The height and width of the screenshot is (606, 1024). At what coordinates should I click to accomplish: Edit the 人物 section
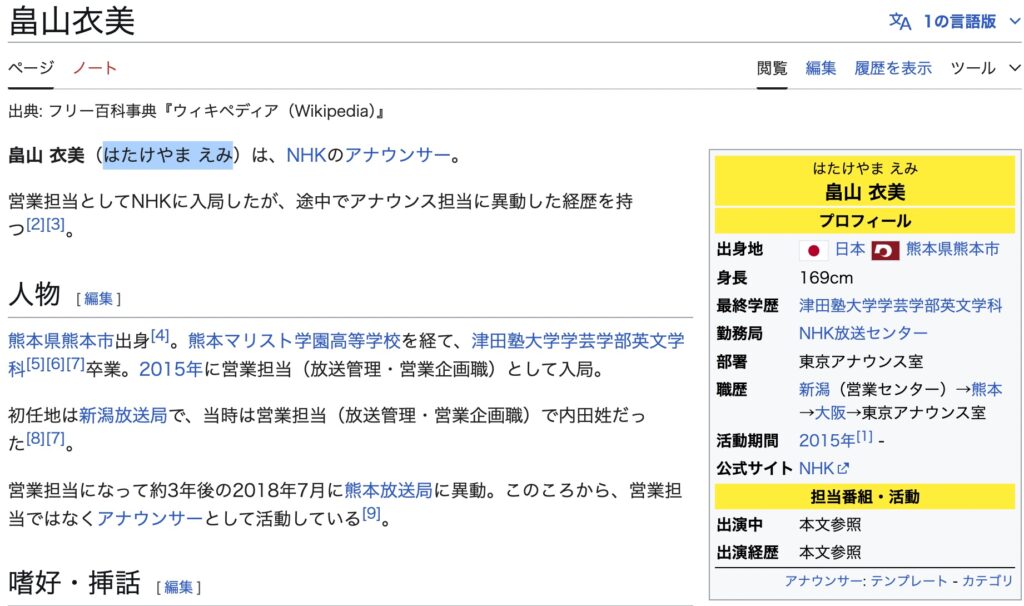tap(98, 299)
